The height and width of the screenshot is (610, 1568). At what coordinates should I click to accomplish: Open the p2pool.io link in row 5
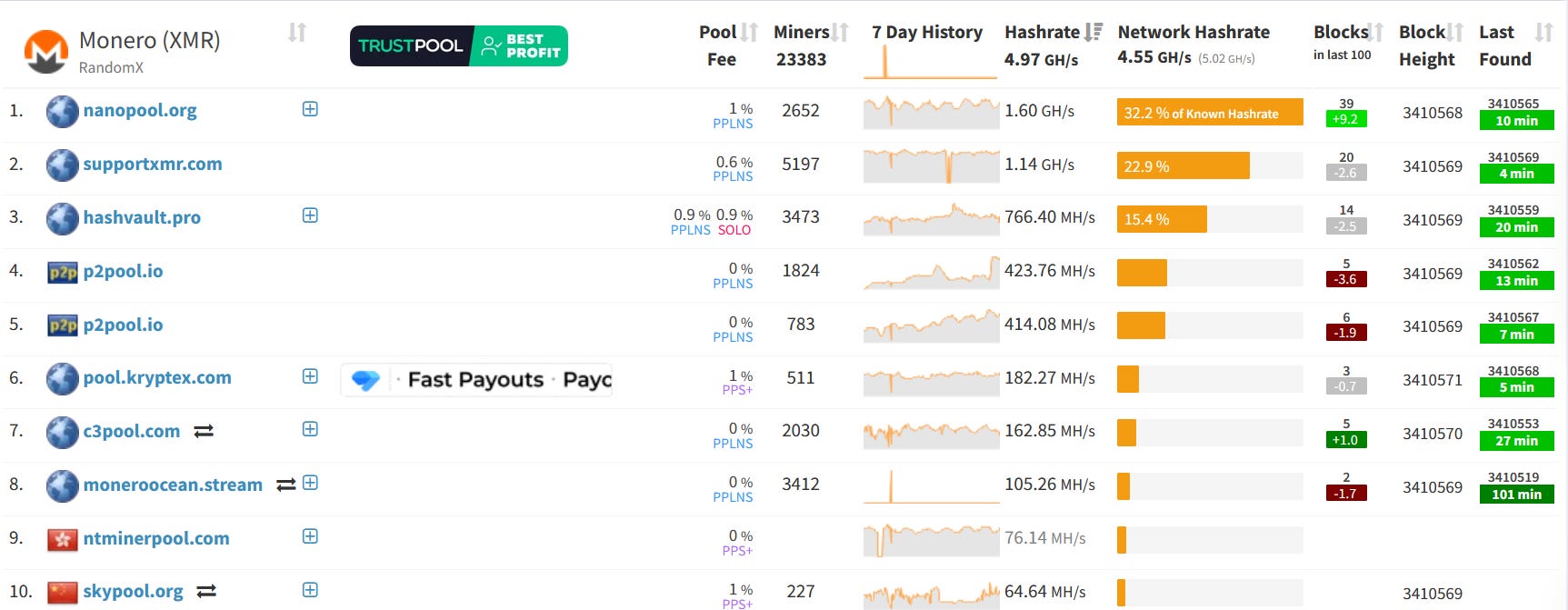123,325
